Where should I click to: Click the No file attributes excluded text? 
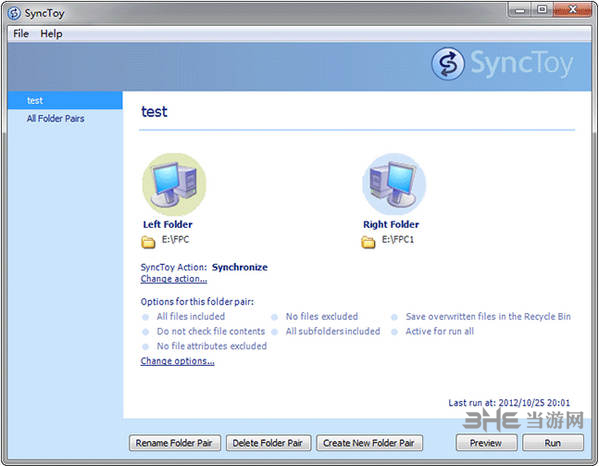[212, 346]
